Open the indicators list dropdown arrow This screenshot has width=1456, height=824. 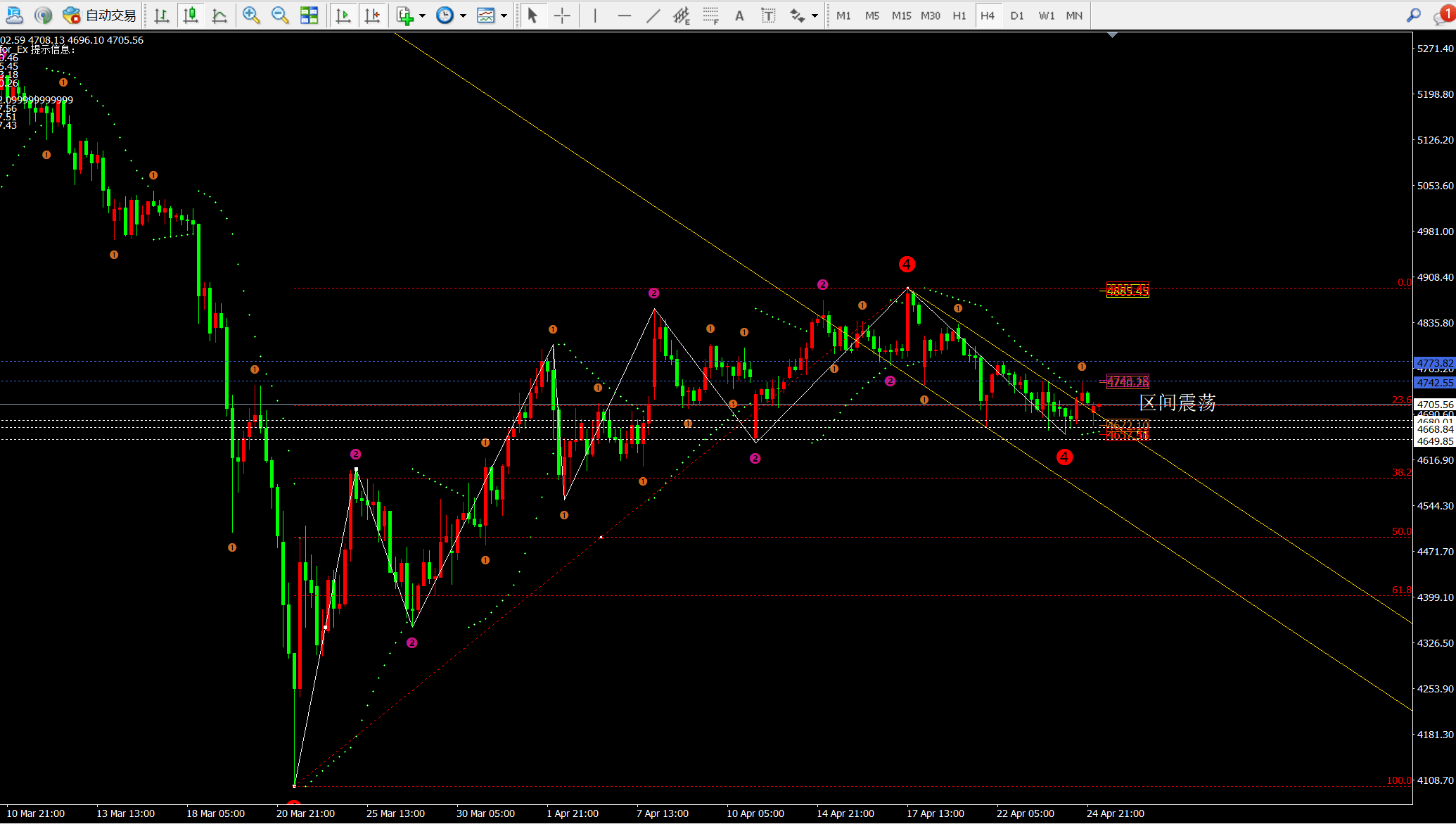point(422,15)
